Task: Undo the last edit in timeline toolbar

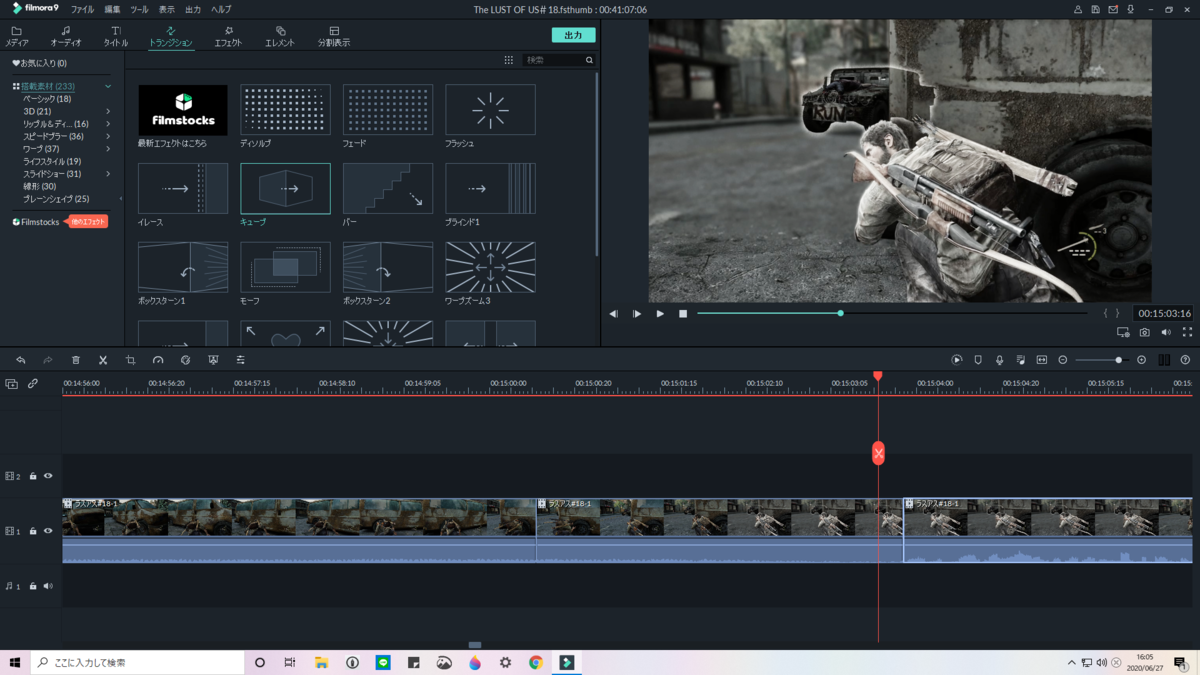Action: click(x=20, y=360)
